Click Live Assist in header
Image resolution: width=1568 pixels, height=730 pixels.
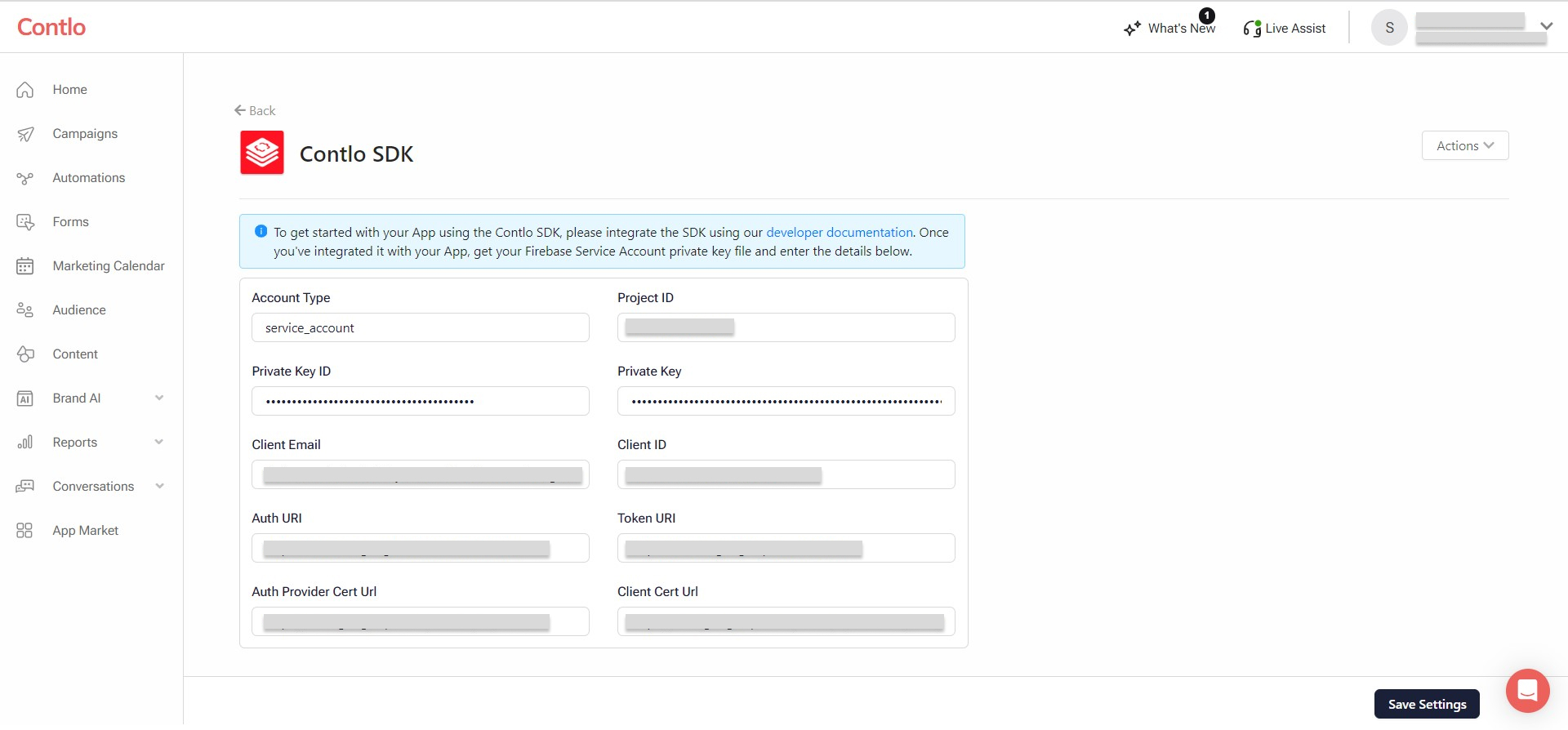click(x=1295, y=29)
